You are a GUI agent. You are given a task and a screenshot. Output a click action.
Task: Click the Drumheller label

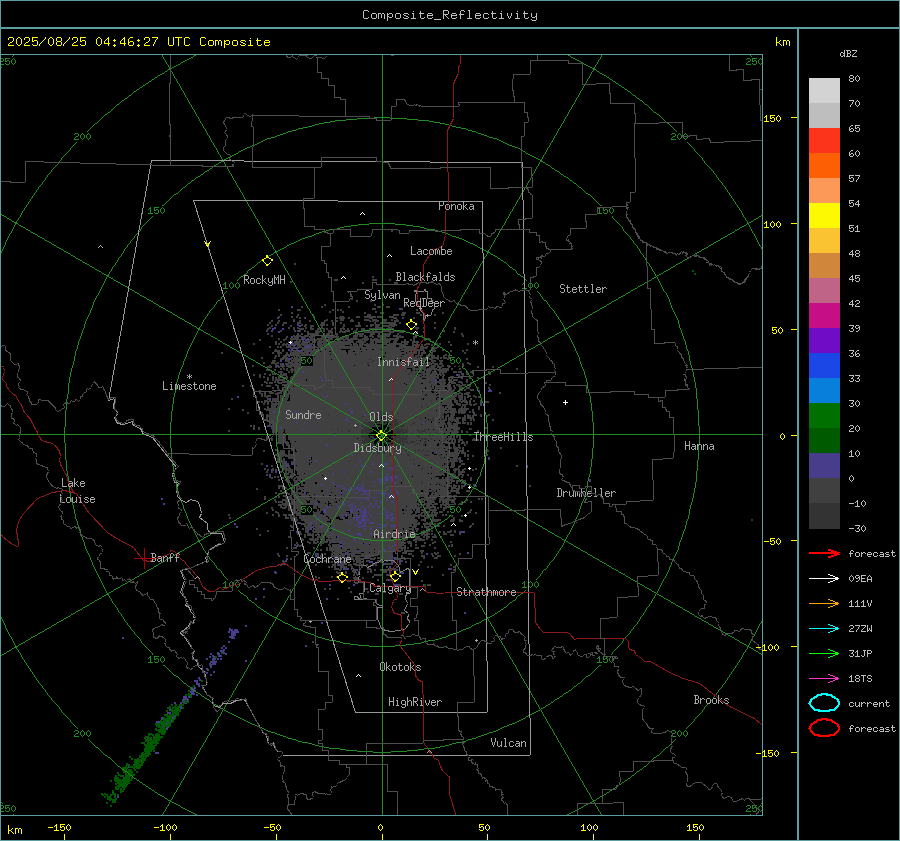[x=586, y=493]
